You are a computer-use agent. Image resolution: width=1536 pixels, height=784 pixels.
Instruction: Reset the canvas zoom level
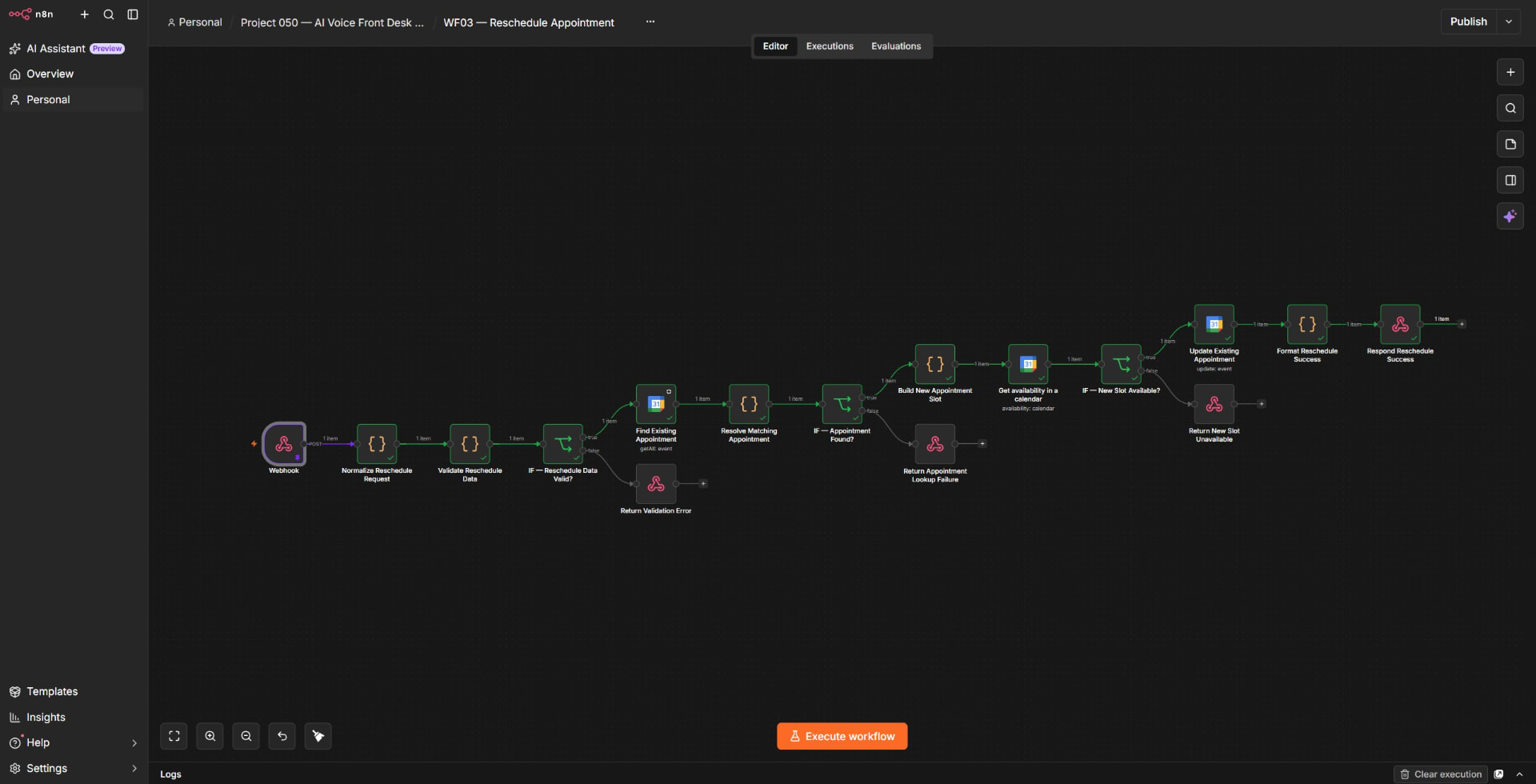point(282,736)
